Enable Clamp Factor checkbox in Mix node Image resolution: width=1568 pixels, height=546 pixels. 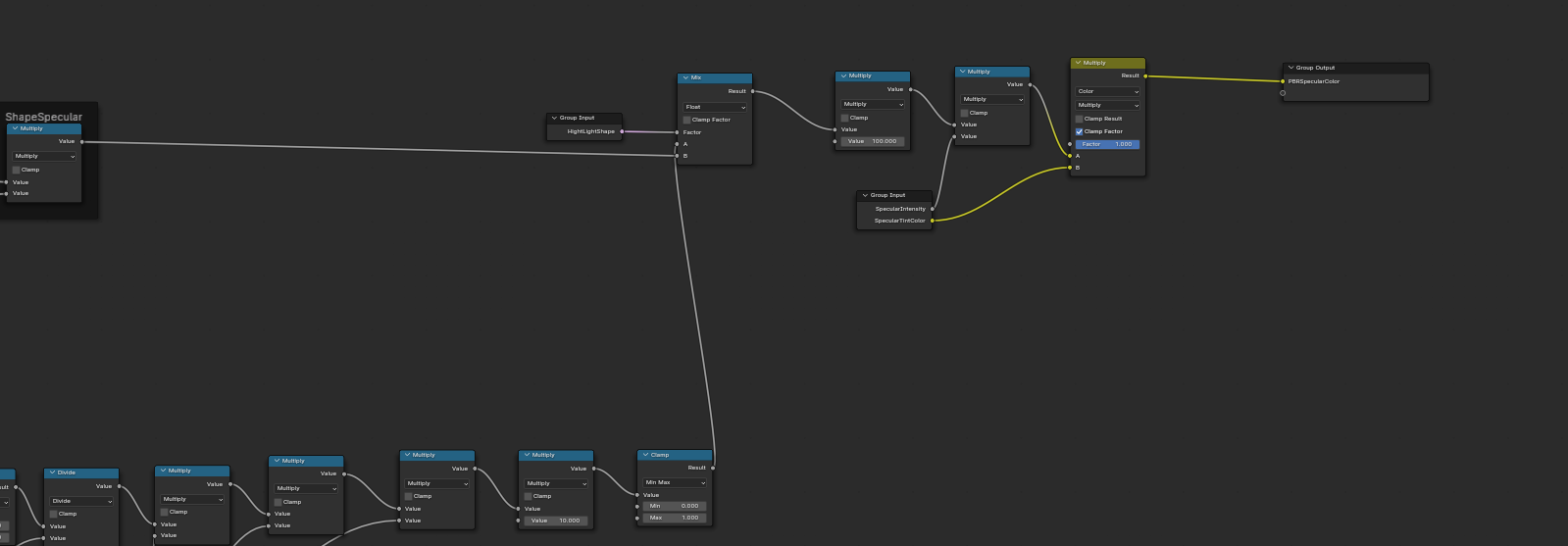[687, 120]
